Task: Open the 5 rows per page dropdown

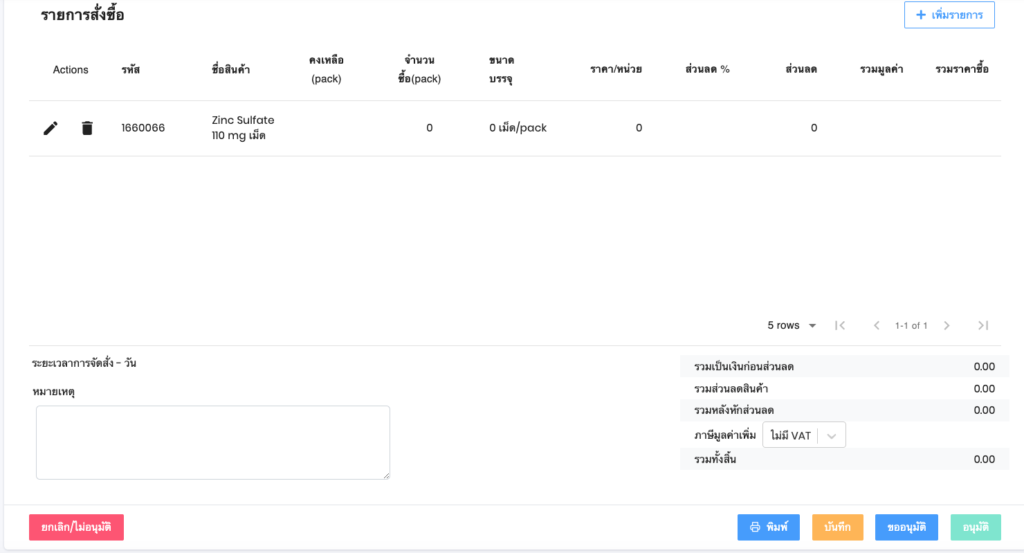Action: (x=792, y=325)
